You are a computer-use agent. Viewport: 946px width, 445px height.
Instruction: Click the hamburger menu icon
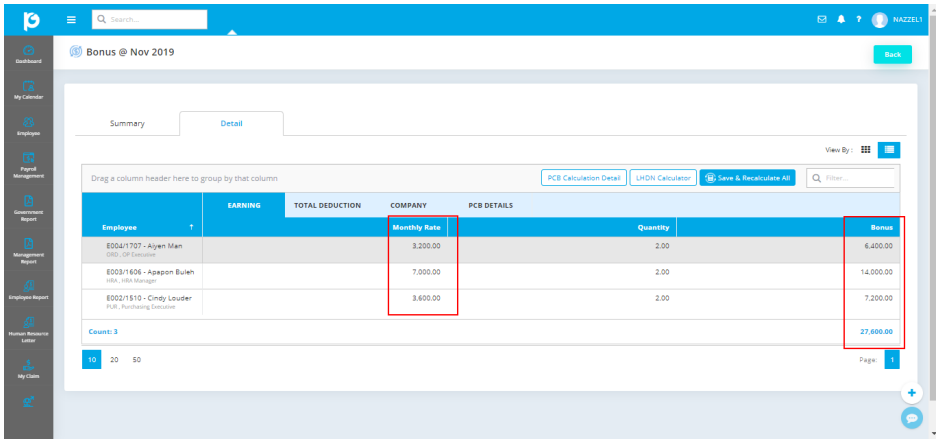click(x=71, y=19)
